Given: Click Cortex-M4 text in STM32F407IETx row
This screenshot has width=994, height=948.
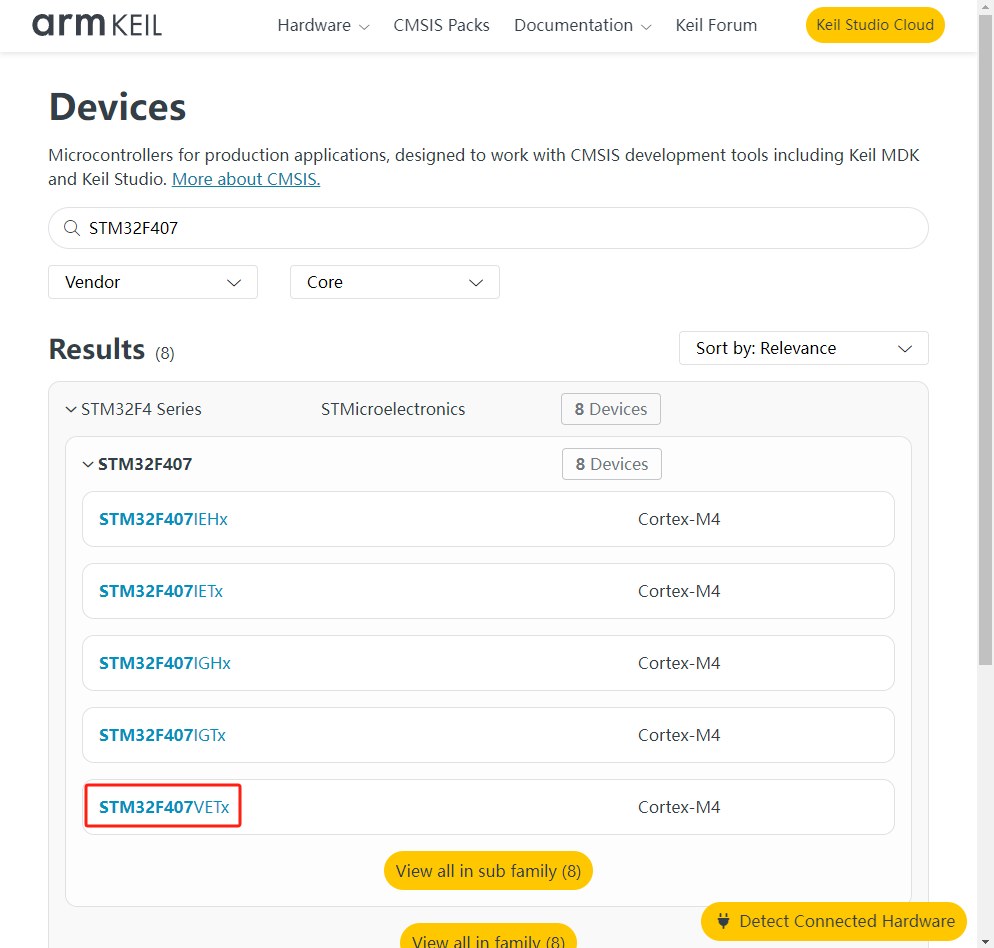Looking at the screenshot, I should [x=678, y=591].
